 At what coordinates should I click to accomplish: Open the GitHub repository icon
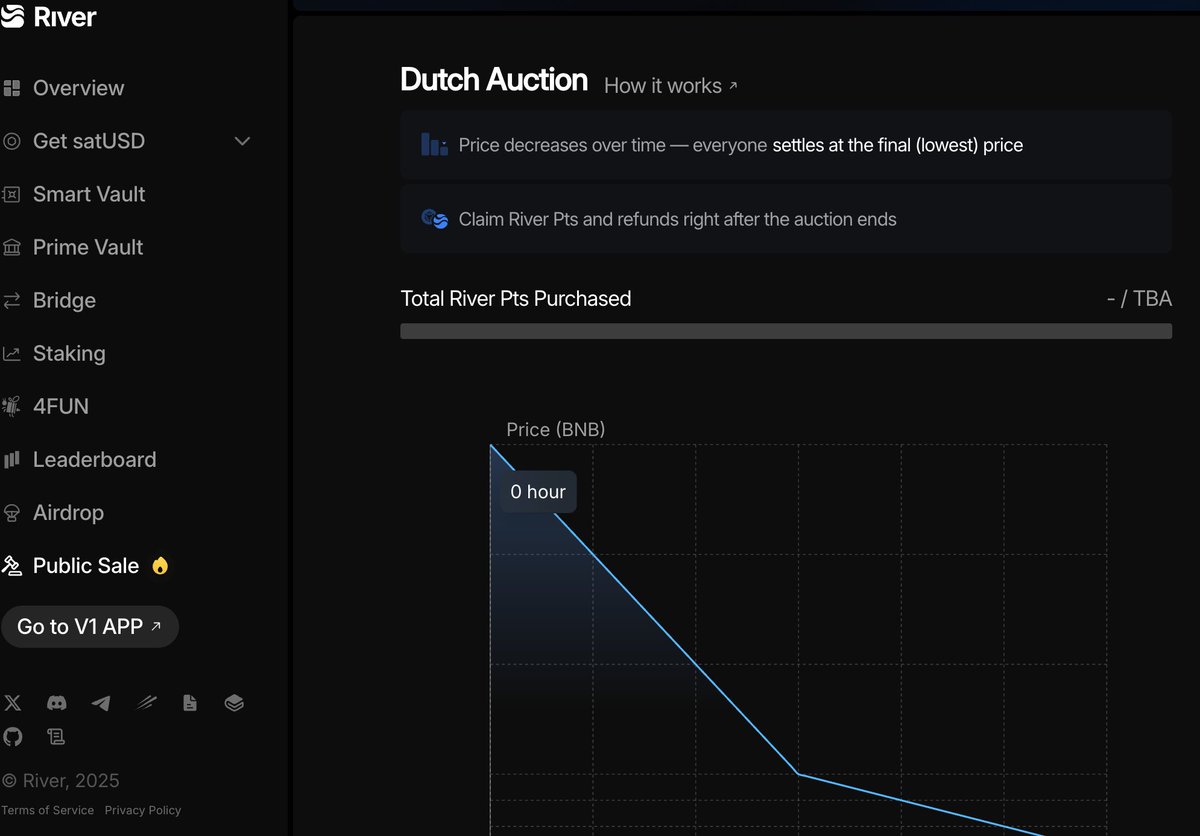click(x=12, y=737)
